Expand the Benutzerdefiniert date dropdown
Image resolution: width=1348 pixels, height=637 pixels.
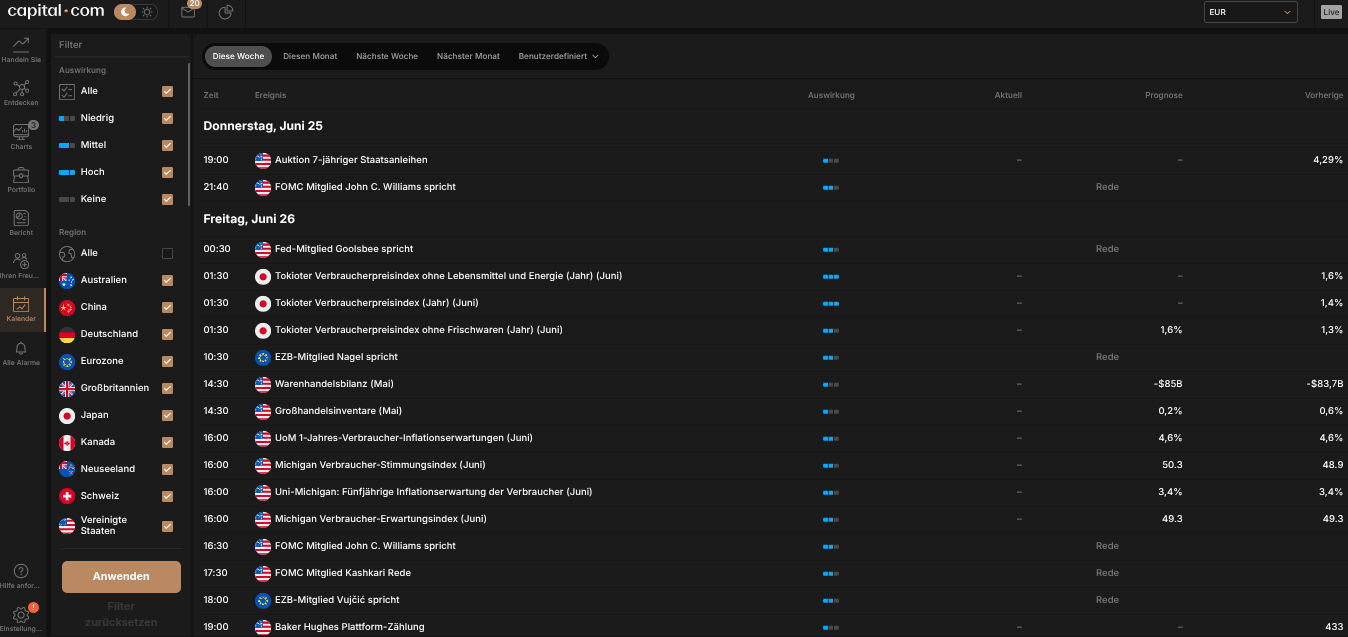[x=559, y=56]
